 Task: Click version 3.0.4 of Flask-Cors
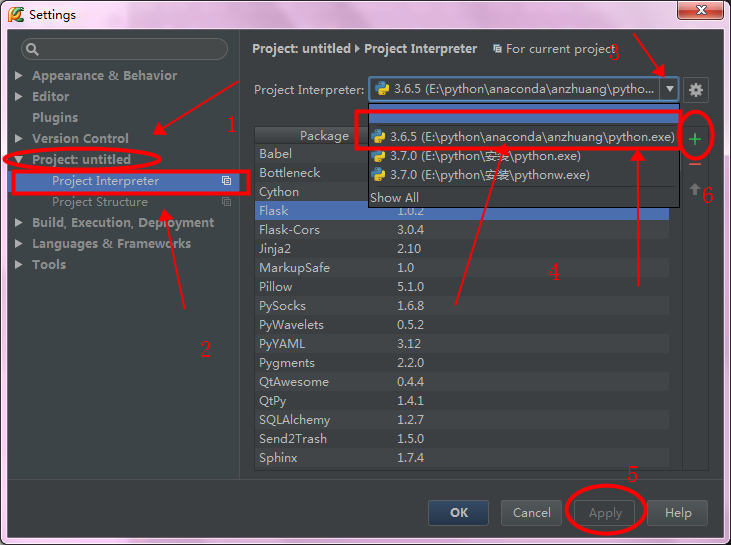[410, 230]
